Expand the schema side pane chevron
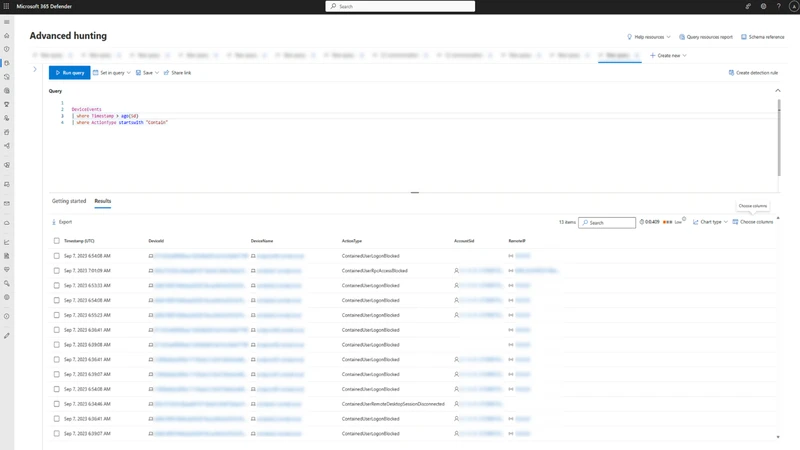800x450 pixels. [x=35, y=69]
